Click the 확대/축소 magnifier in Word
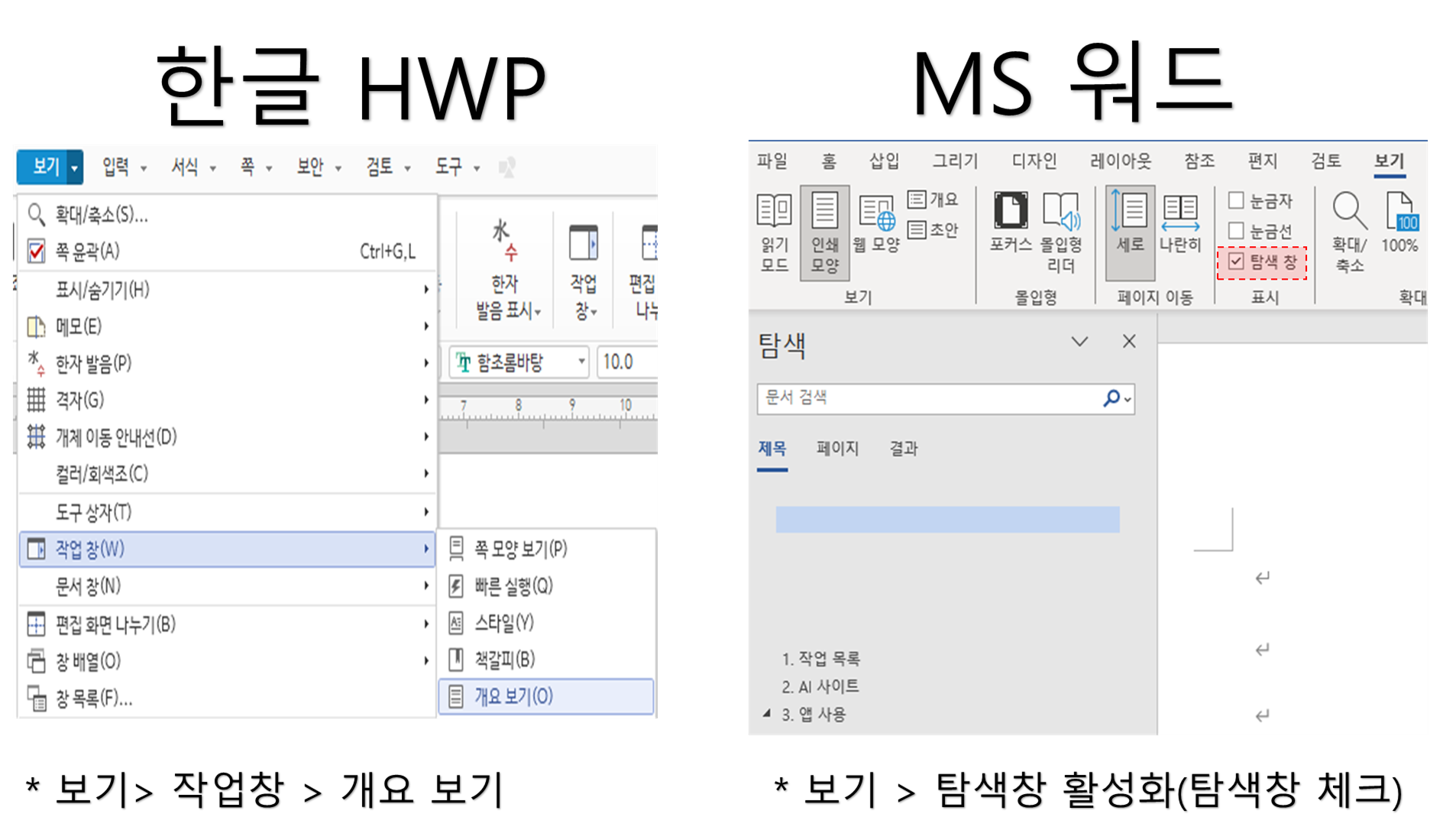Screen dimensions: 1456x840 point(1349,231)
